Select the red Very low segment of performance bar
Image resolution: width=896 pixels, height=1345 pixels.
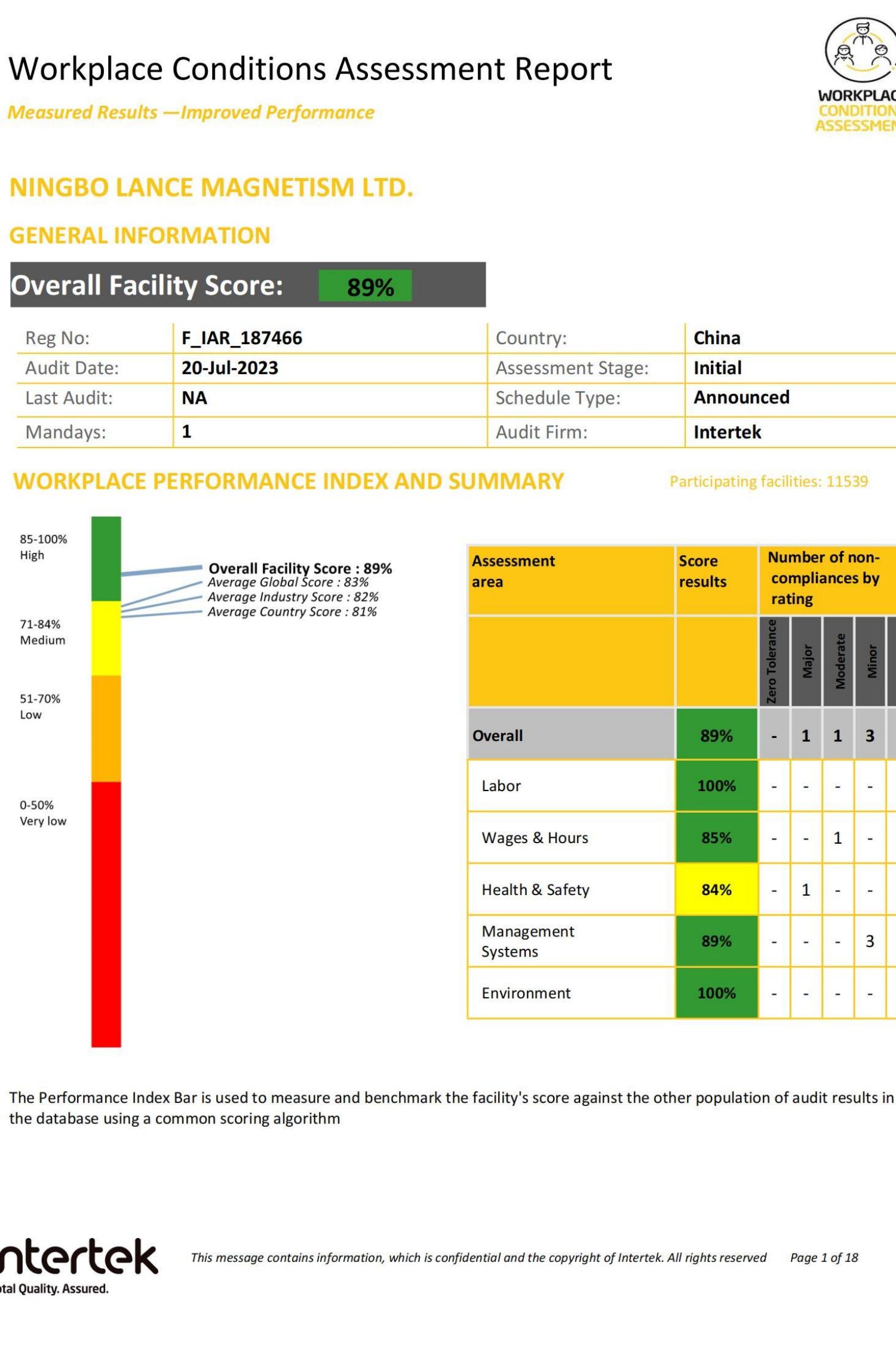(106, 914)
